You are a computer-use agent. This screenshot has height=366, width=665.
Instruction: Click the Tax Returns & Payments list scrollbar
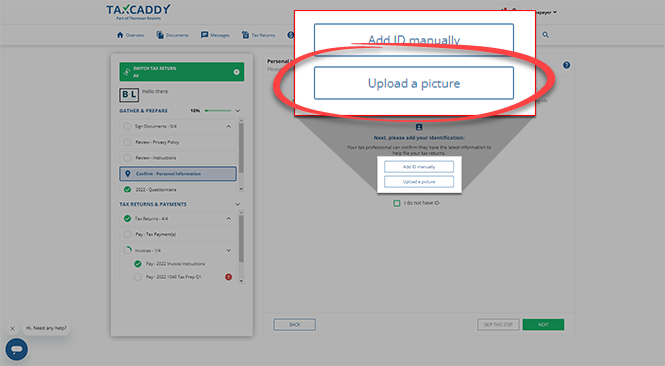tap(241, 238)
